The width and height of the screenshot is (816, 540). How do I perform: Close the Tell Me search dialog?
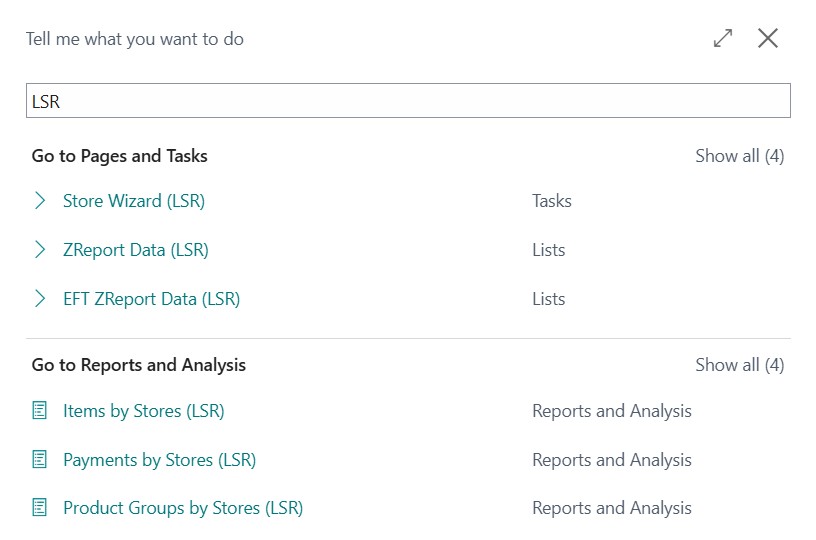point(767,39)
